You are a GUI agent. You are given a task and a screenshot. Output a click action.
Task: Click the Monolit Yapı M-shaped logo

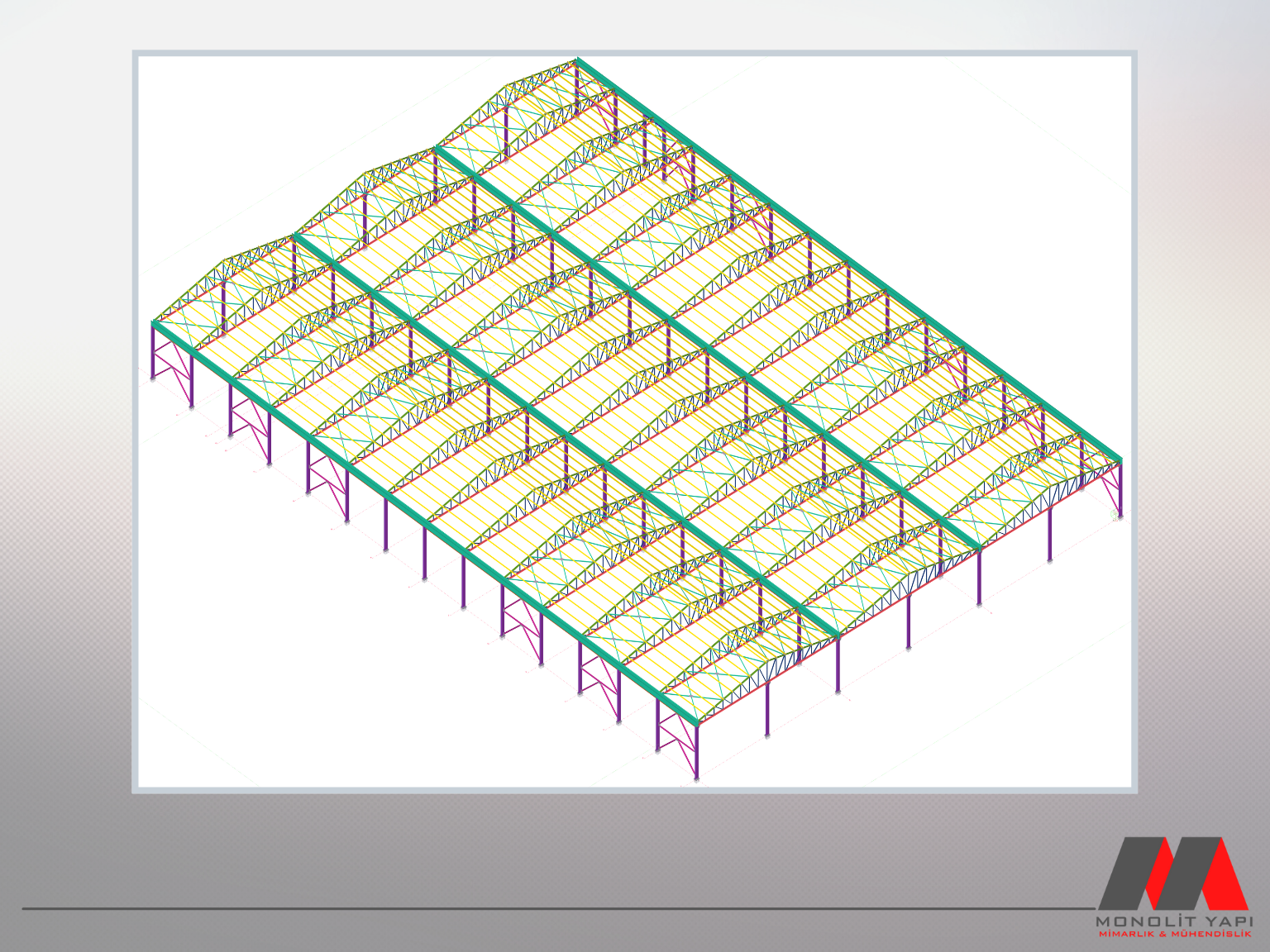[x=1172, y=873]
